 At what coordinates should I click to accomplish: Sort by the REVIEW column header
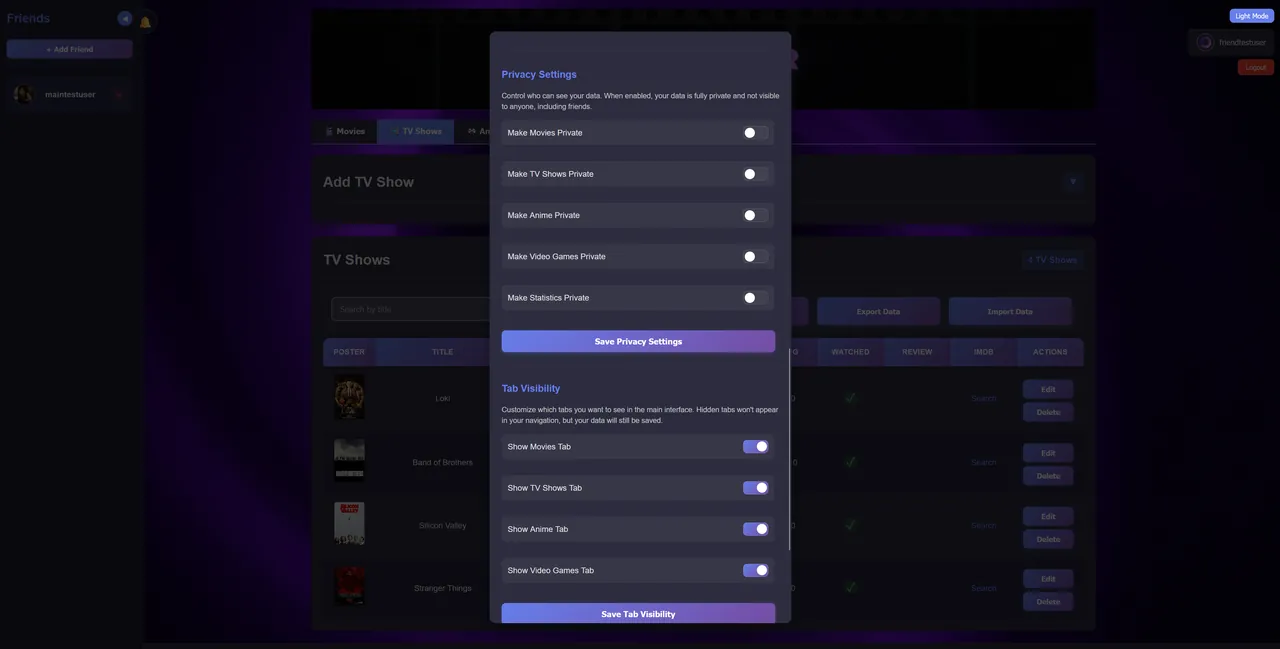(917, 352)
